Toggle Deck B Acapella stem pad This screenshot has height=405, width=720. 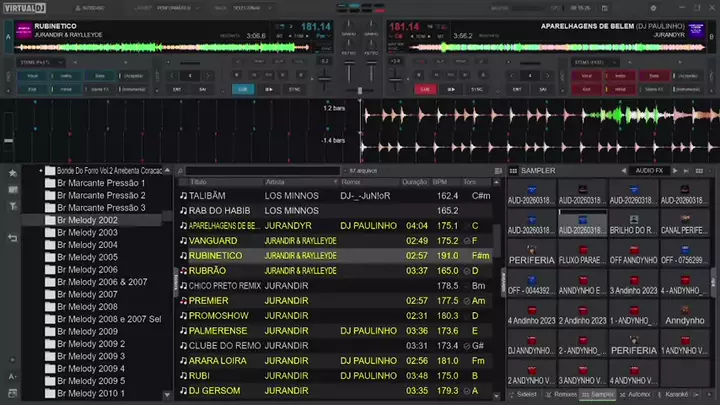[687, 76]
